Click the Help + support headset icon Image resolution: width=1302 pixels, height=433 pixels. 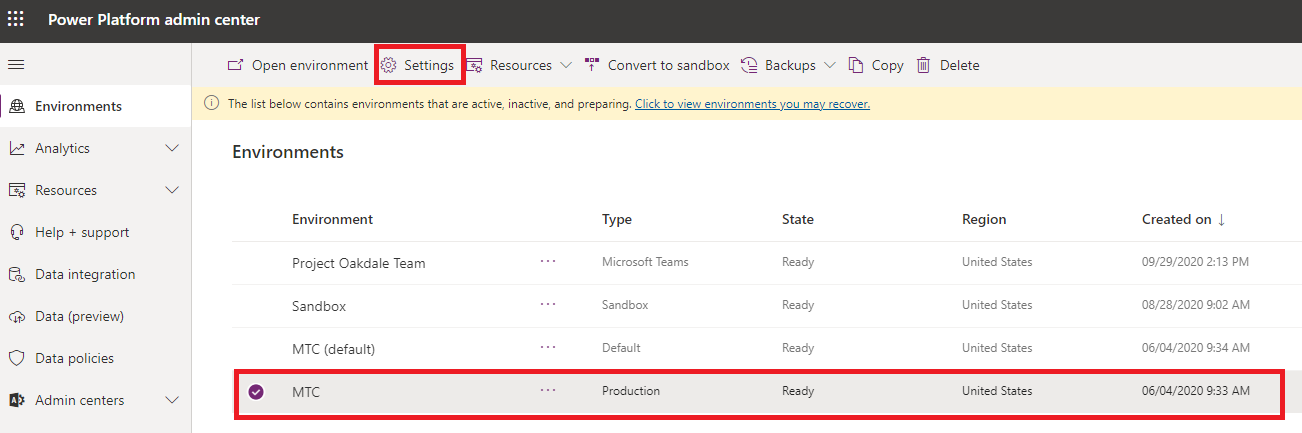[x=16, y=232]
